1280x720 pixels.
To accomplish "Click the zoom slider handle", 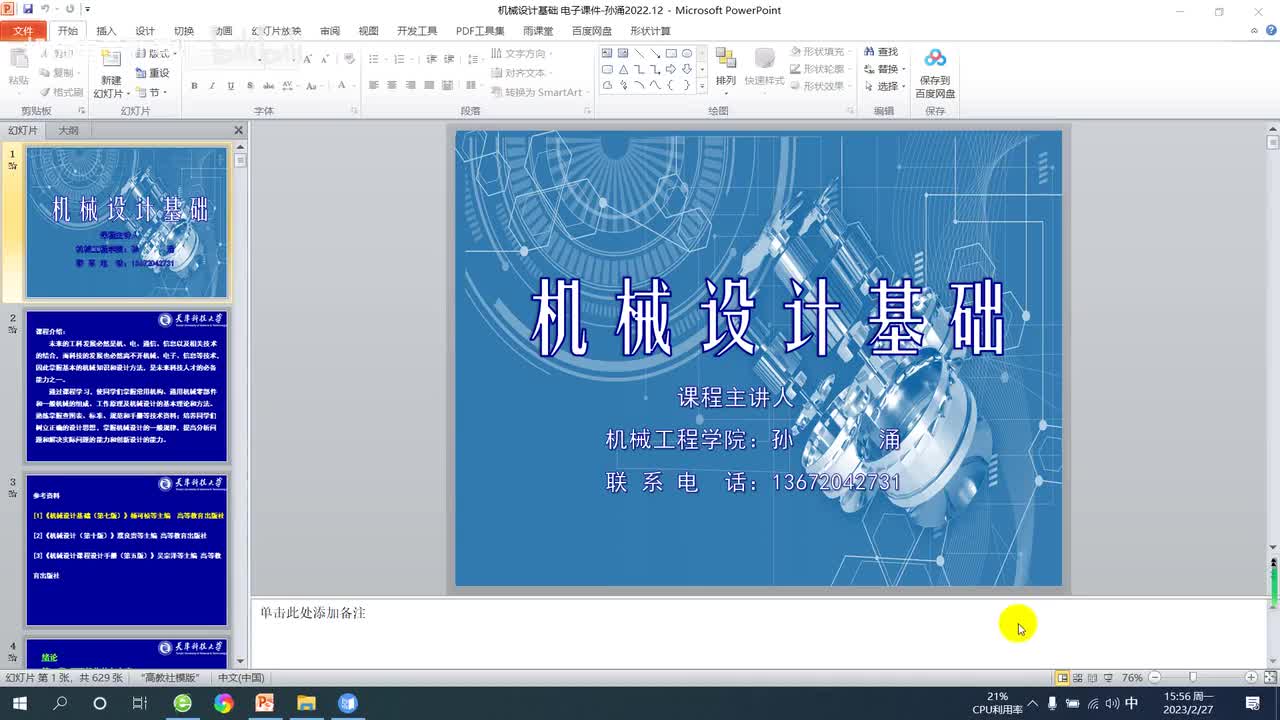I will (x=1192, y=678).
